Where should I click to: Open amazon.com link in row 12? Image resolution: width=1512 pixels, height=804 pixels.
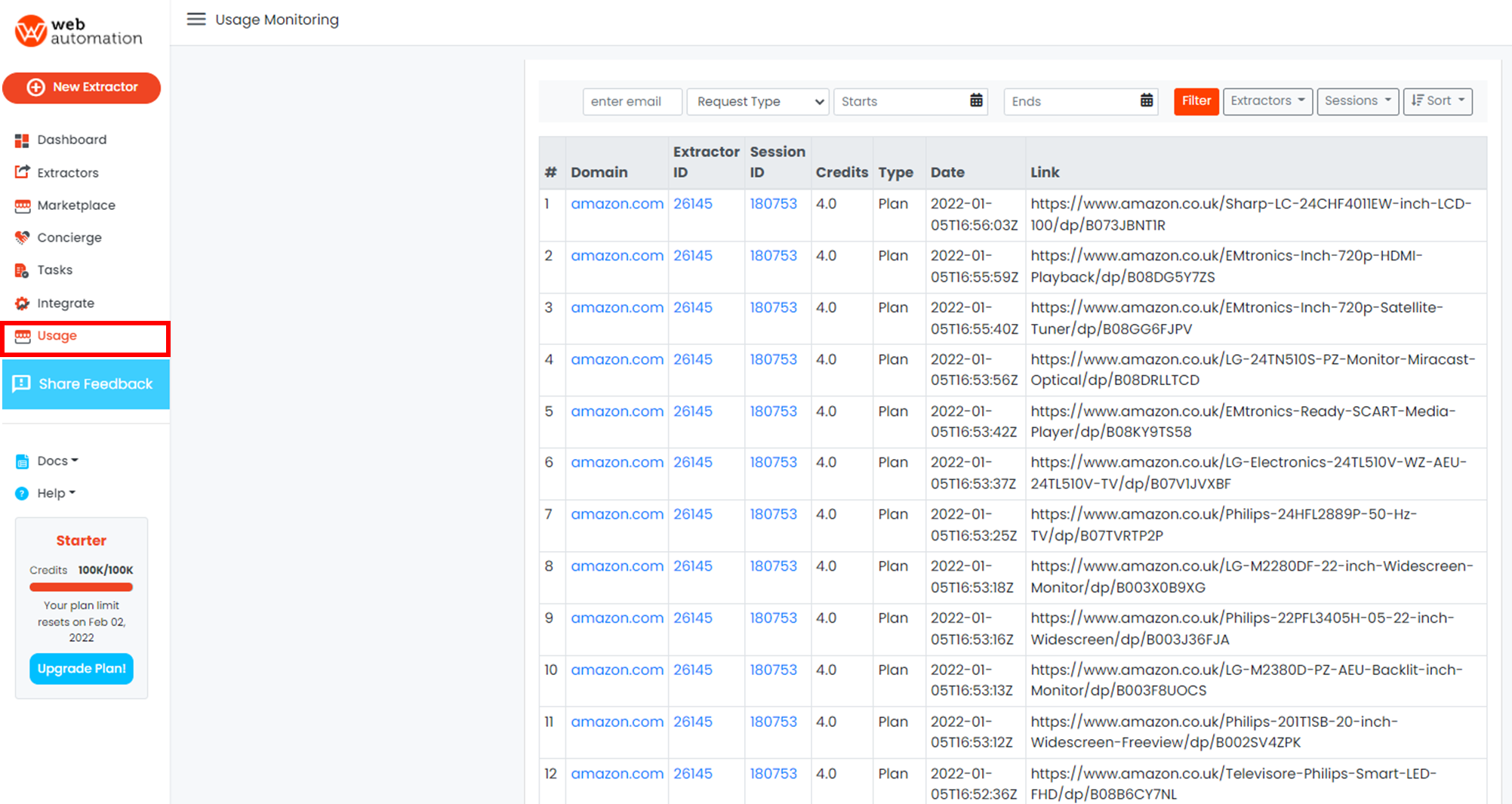617,774
